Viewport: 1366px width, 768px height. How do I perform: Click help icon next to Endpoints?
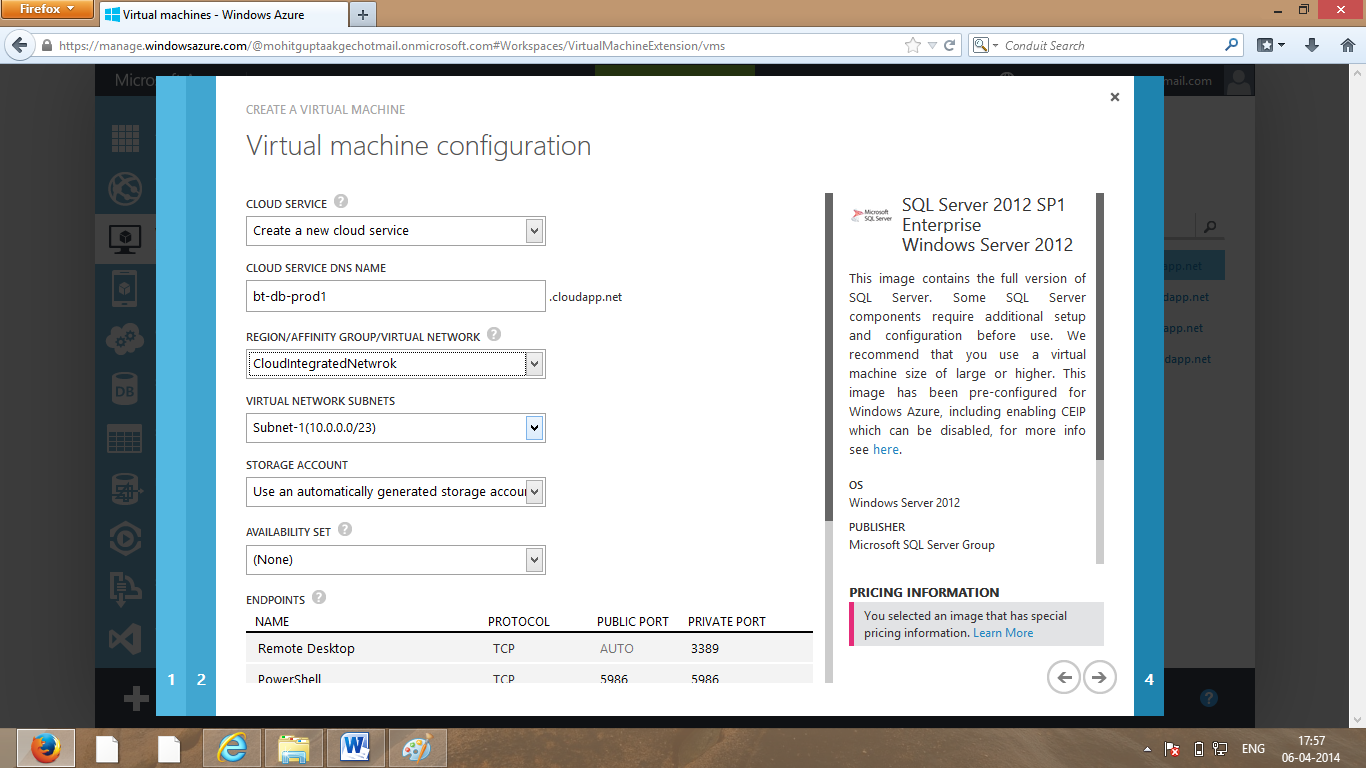coord(319,597)
